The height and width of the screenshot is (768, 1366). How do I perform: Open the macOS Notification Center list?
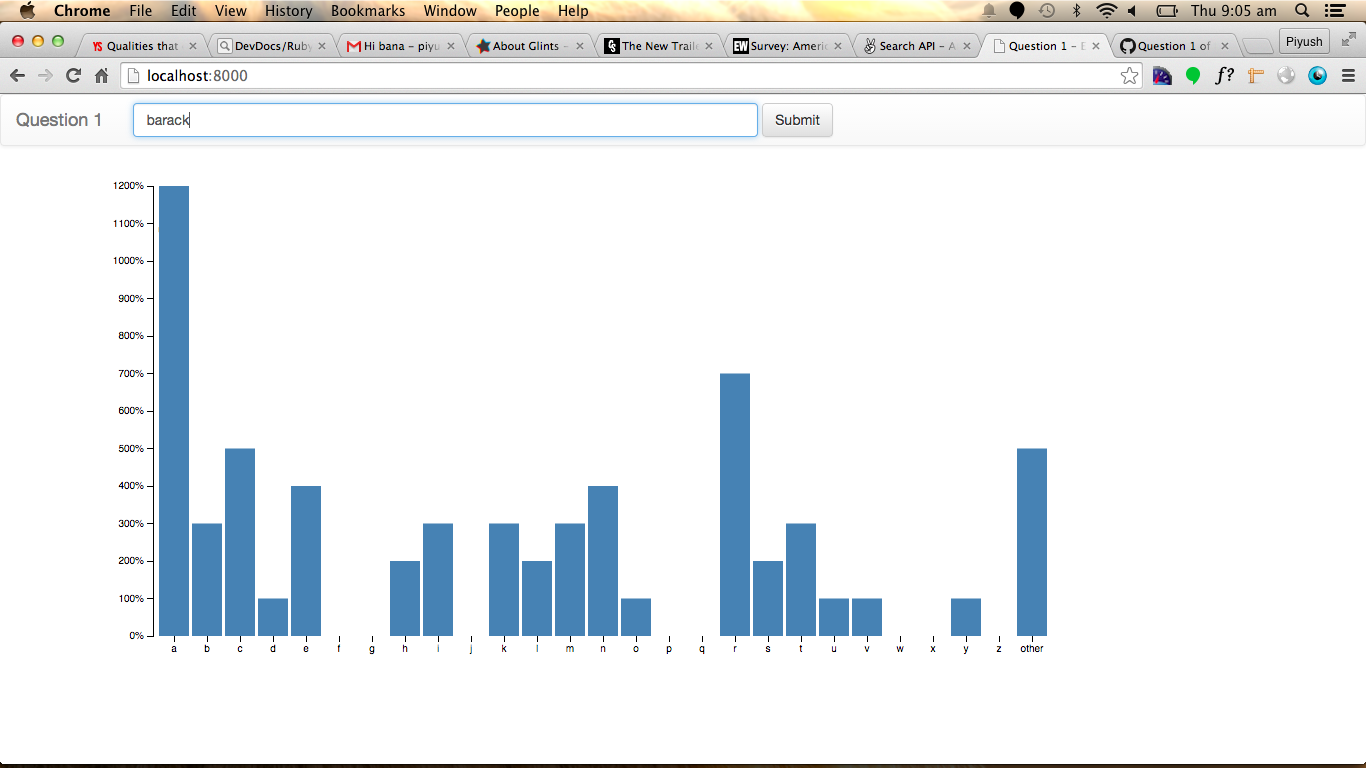1334,11
